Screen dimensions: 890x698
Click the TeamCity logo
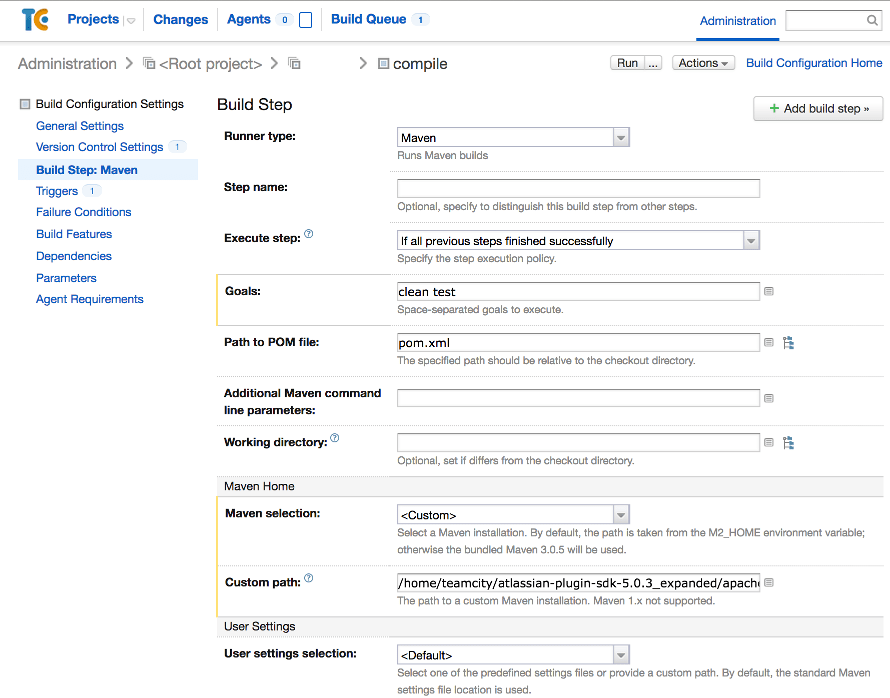35,20
